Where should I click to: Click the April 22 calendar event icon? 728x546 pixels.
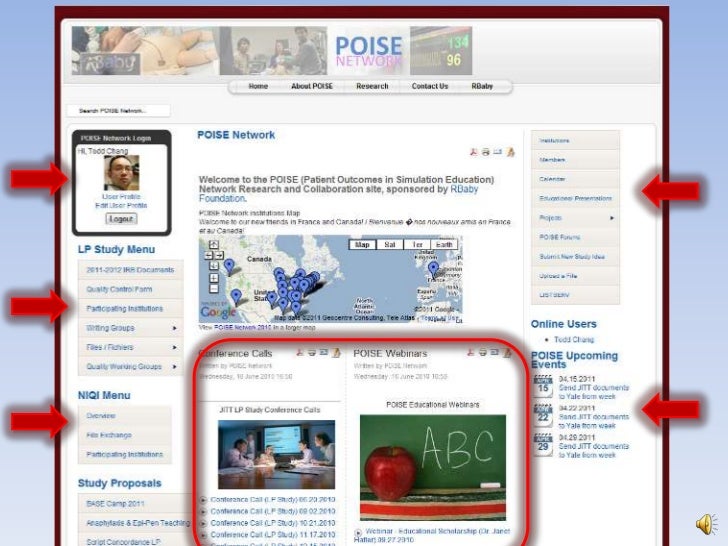click(x=543, y=415)
